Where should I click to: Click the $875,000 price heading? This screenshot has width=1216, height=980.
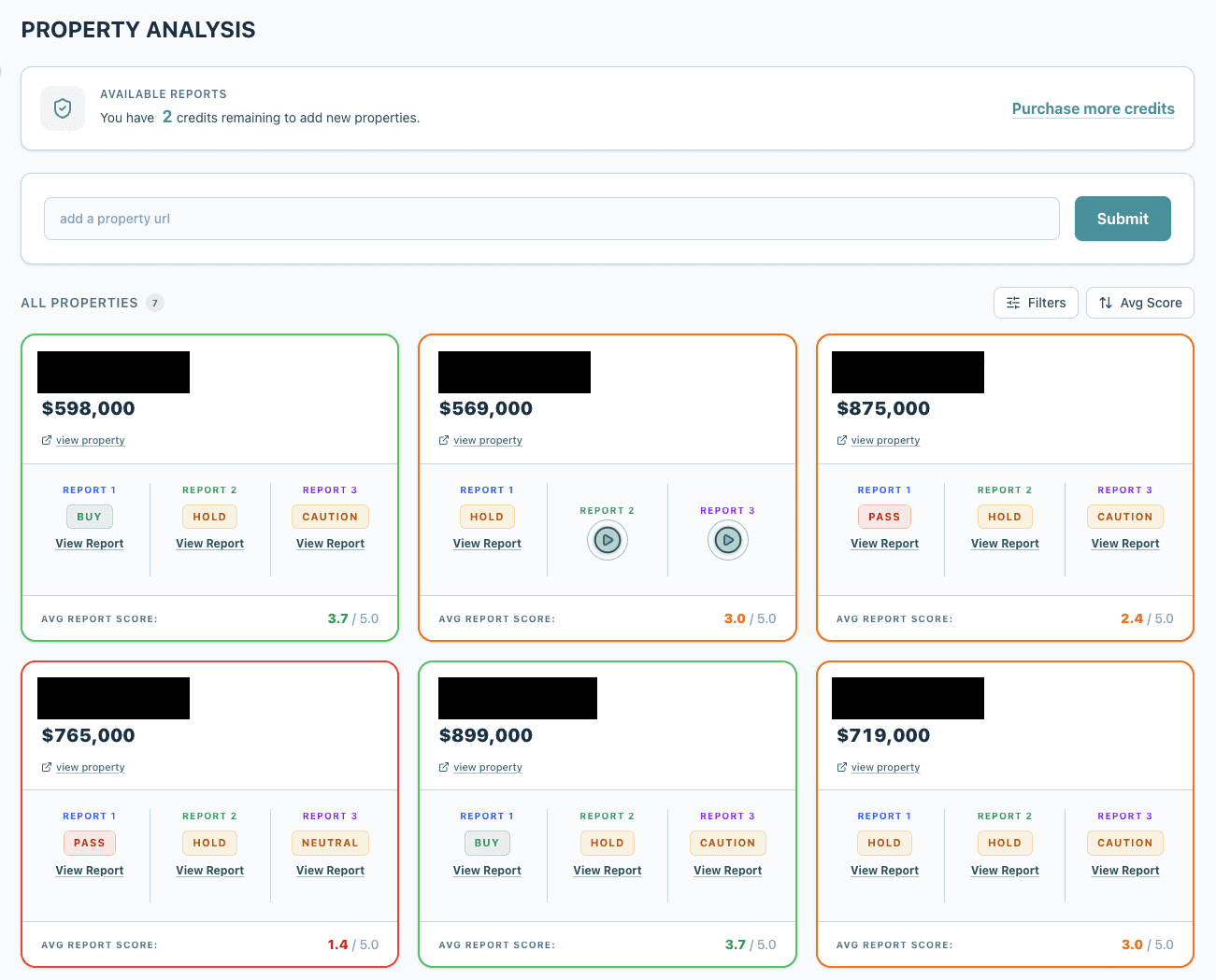(x=883, y=408)
